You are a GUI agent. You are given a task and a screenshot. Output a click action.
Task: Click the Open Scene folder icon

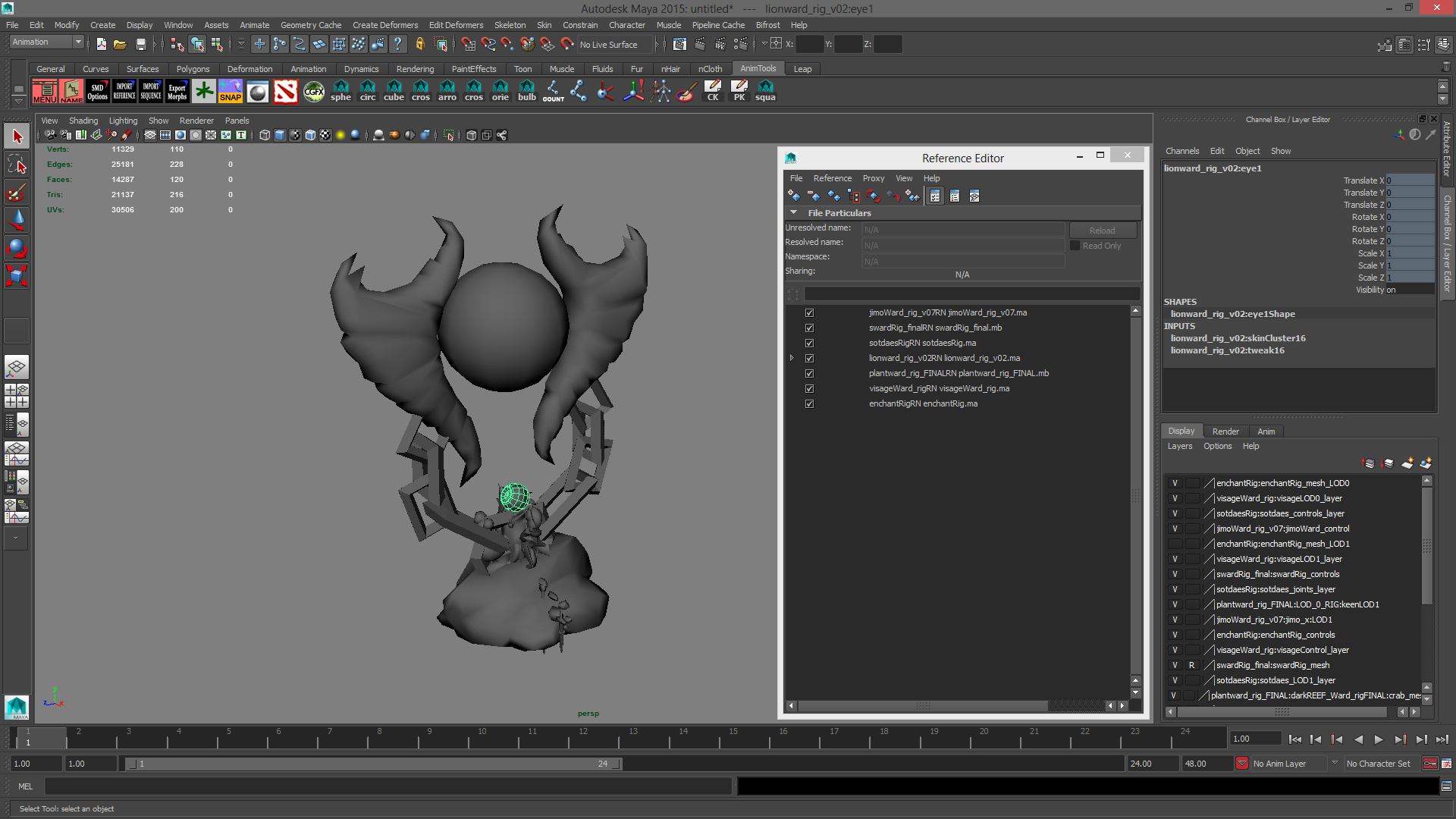coord(120,45)
